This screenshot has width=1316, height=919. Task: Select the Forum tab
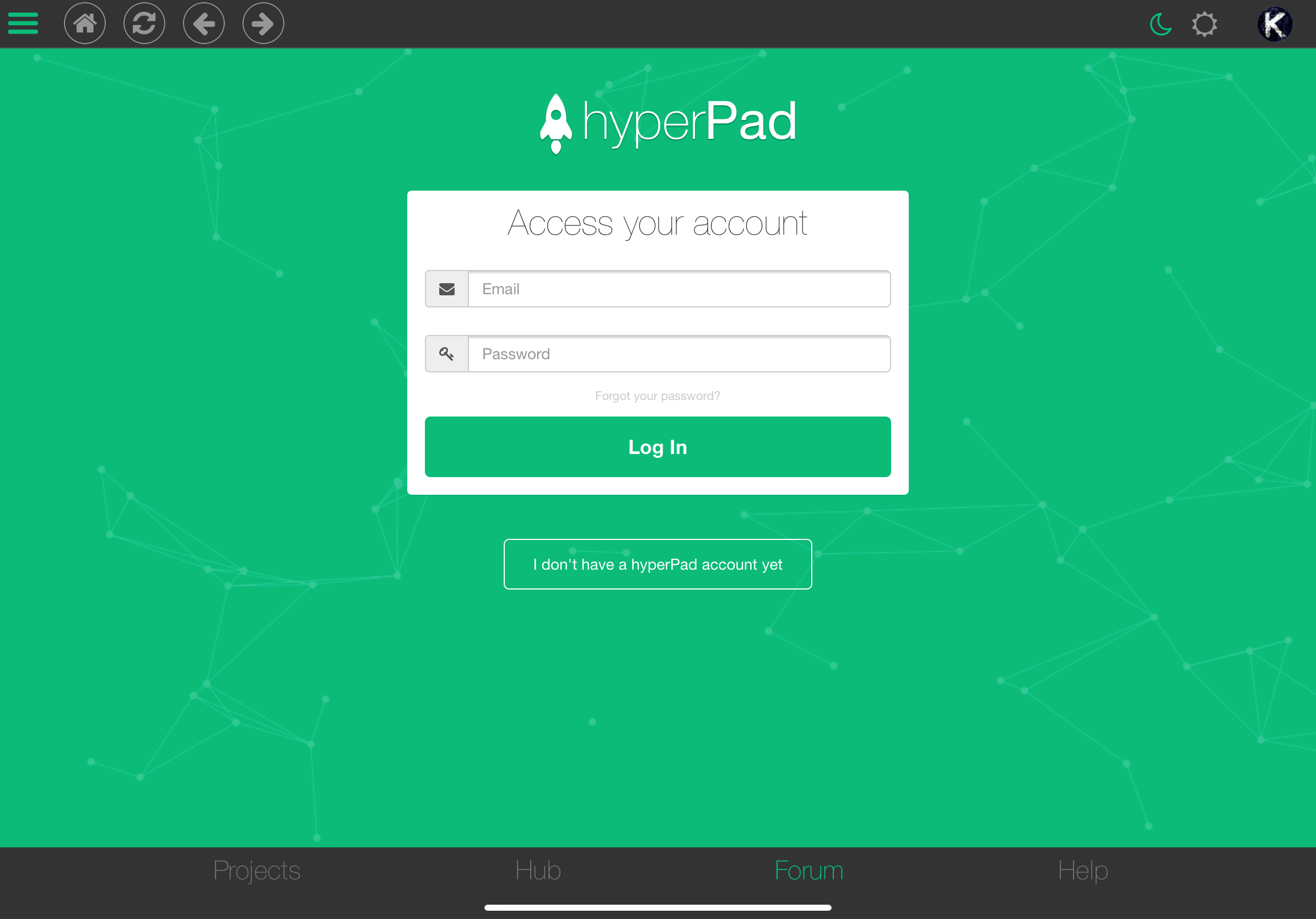[809, 871]
